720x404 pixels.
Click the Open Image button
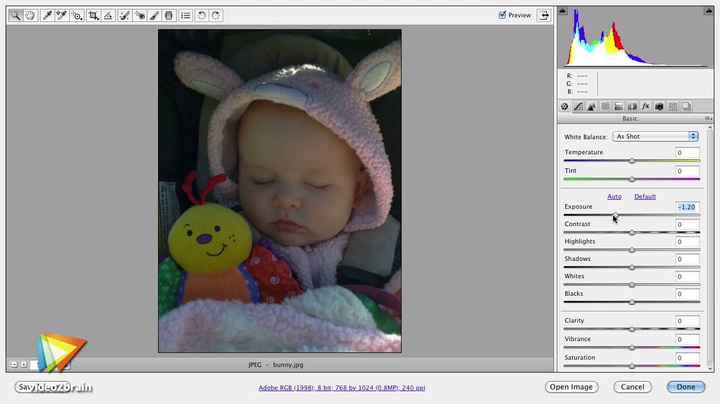coord(571,387)
